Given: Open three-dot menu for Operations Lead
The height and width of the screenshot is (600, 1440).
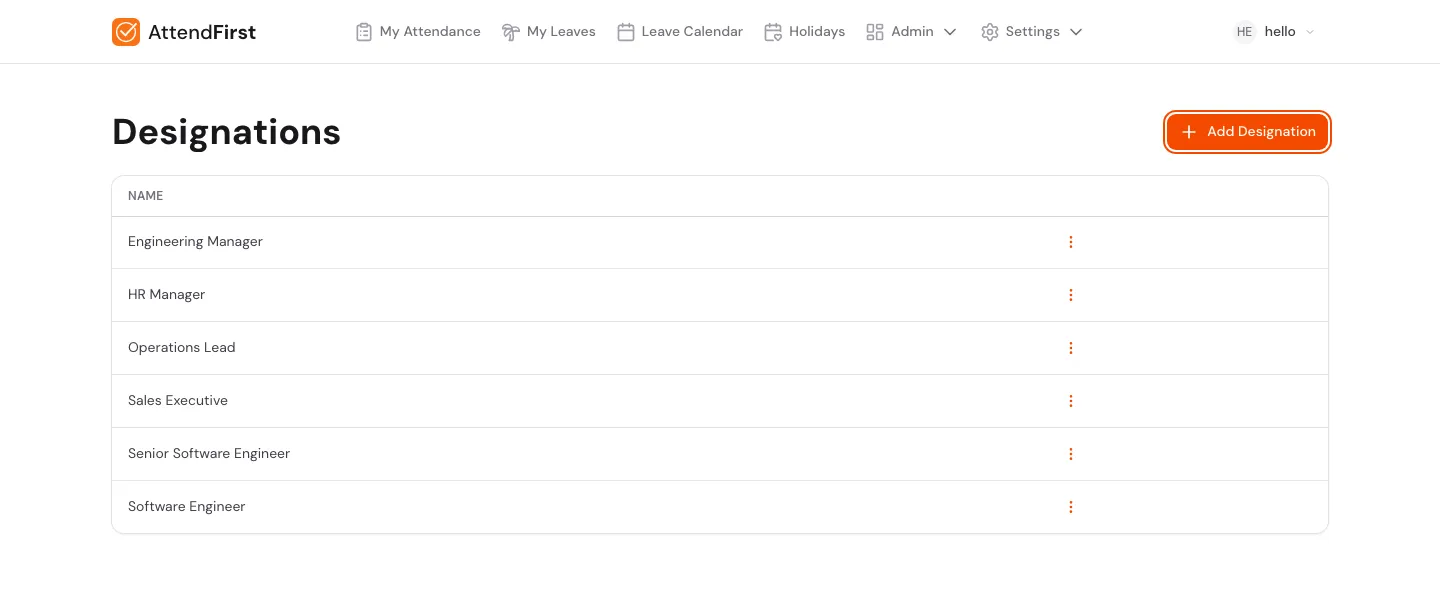Looking at the screenshot, I should (x=1071, y=348).
